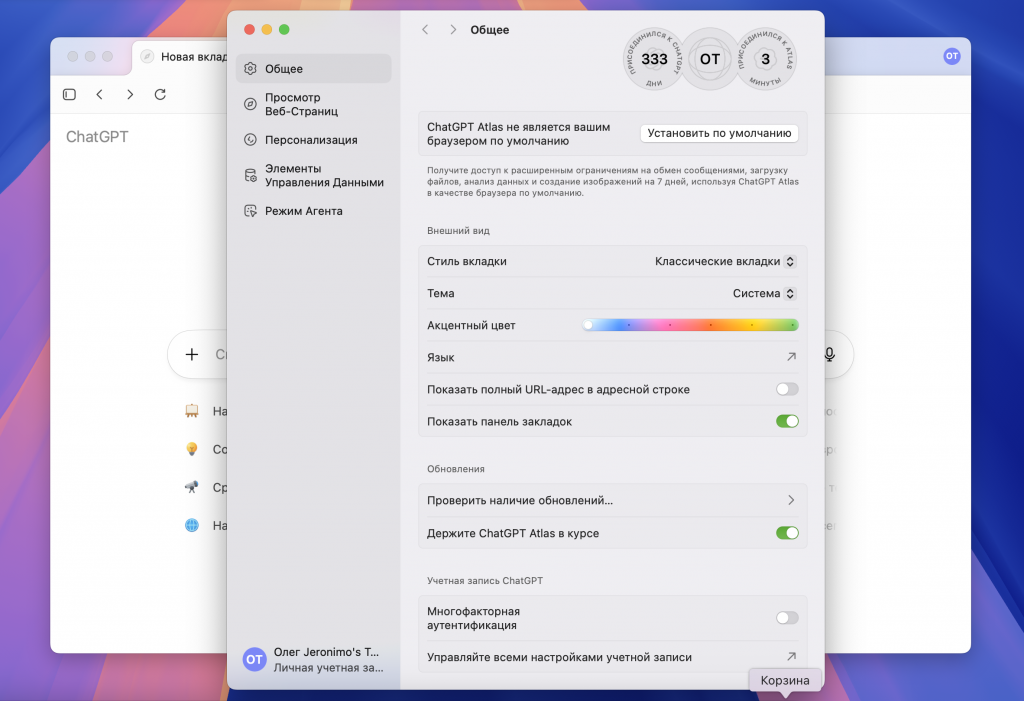Open the Стиль вкладки dropdown

(x=725, y=261)
